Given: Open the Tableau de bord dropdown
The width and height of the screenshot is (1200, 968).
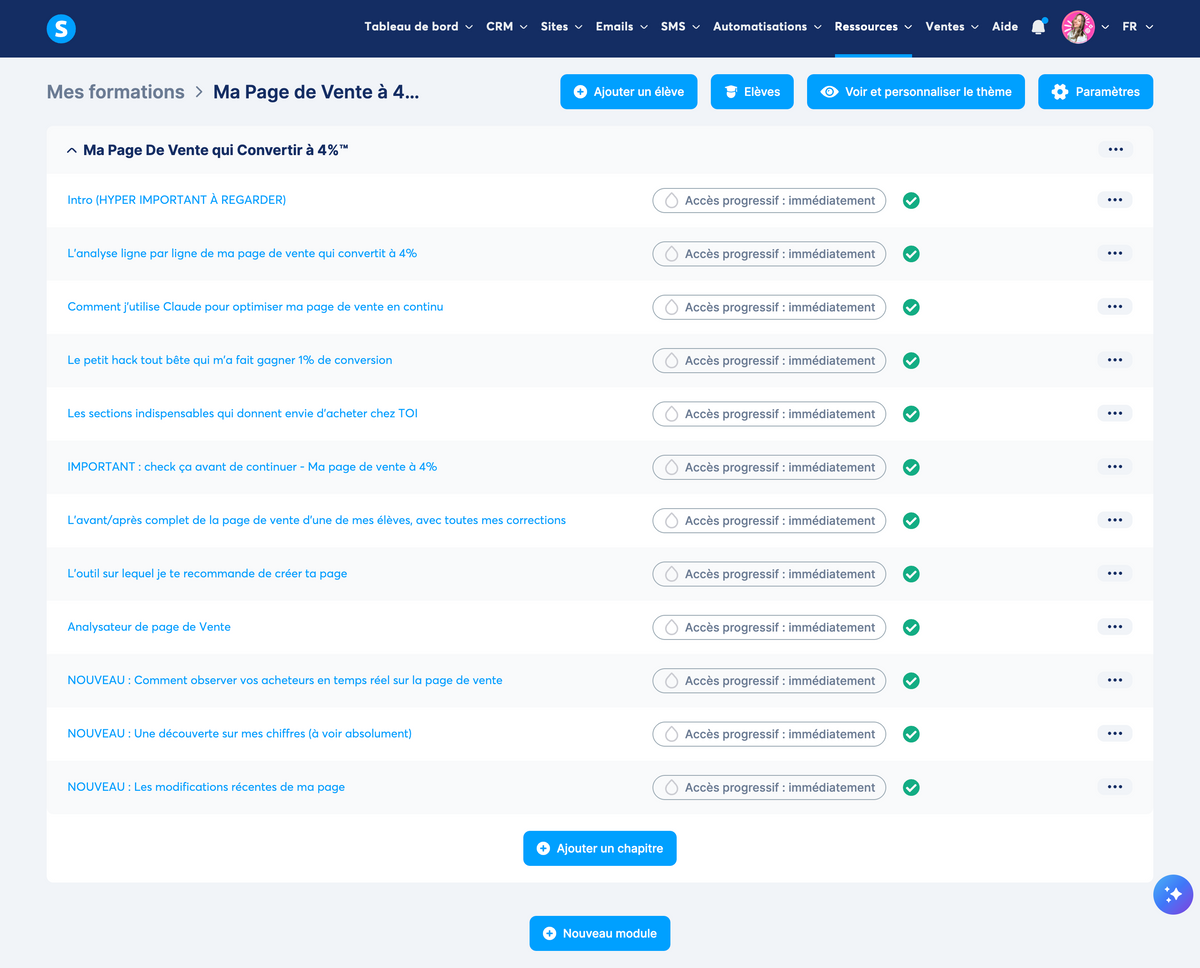Looking at the screenshot, I should (x=418, y=27).
